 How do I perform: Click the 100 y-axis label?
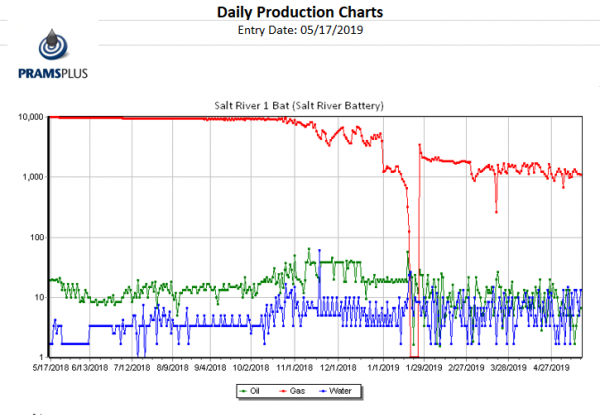37,237
